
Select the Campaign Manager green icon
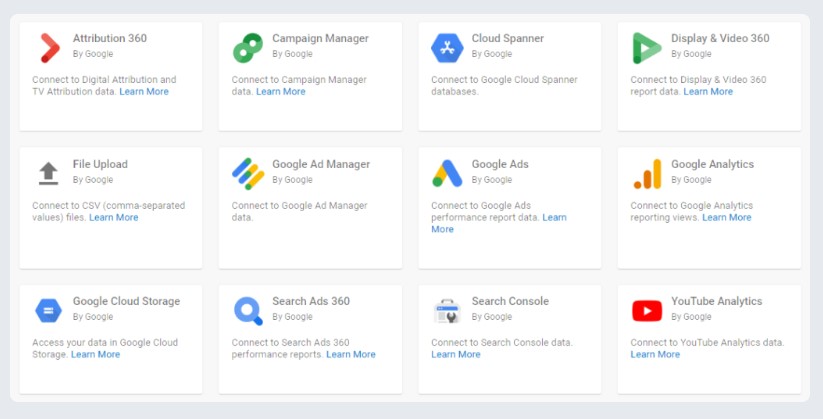[x=248, y=47]
